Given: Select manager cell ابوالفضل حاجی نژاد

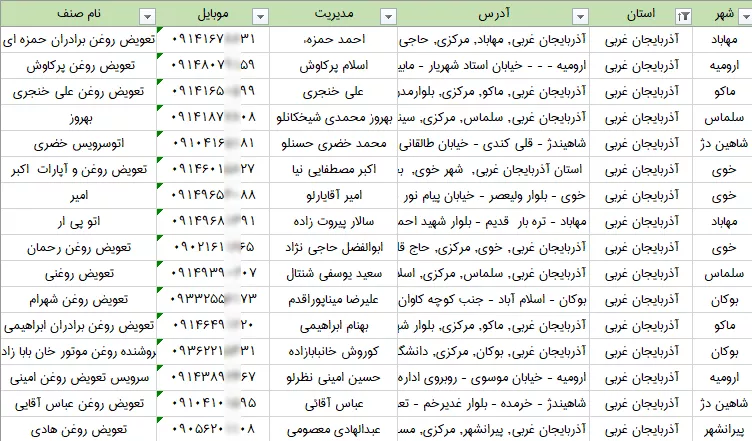Looking at the screenshot, I should click(334, 247).
